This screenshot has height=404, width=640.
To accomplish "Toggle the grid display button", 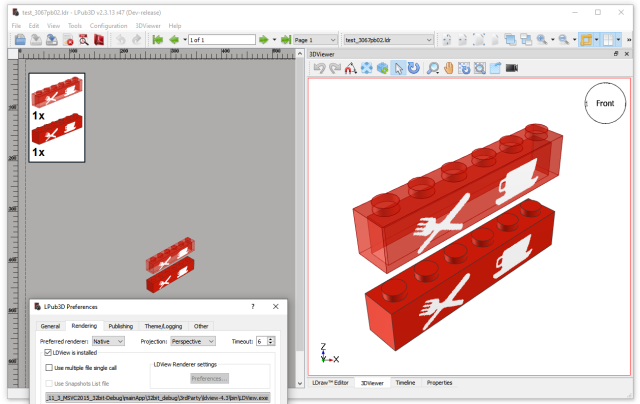I will coord(608,40).
